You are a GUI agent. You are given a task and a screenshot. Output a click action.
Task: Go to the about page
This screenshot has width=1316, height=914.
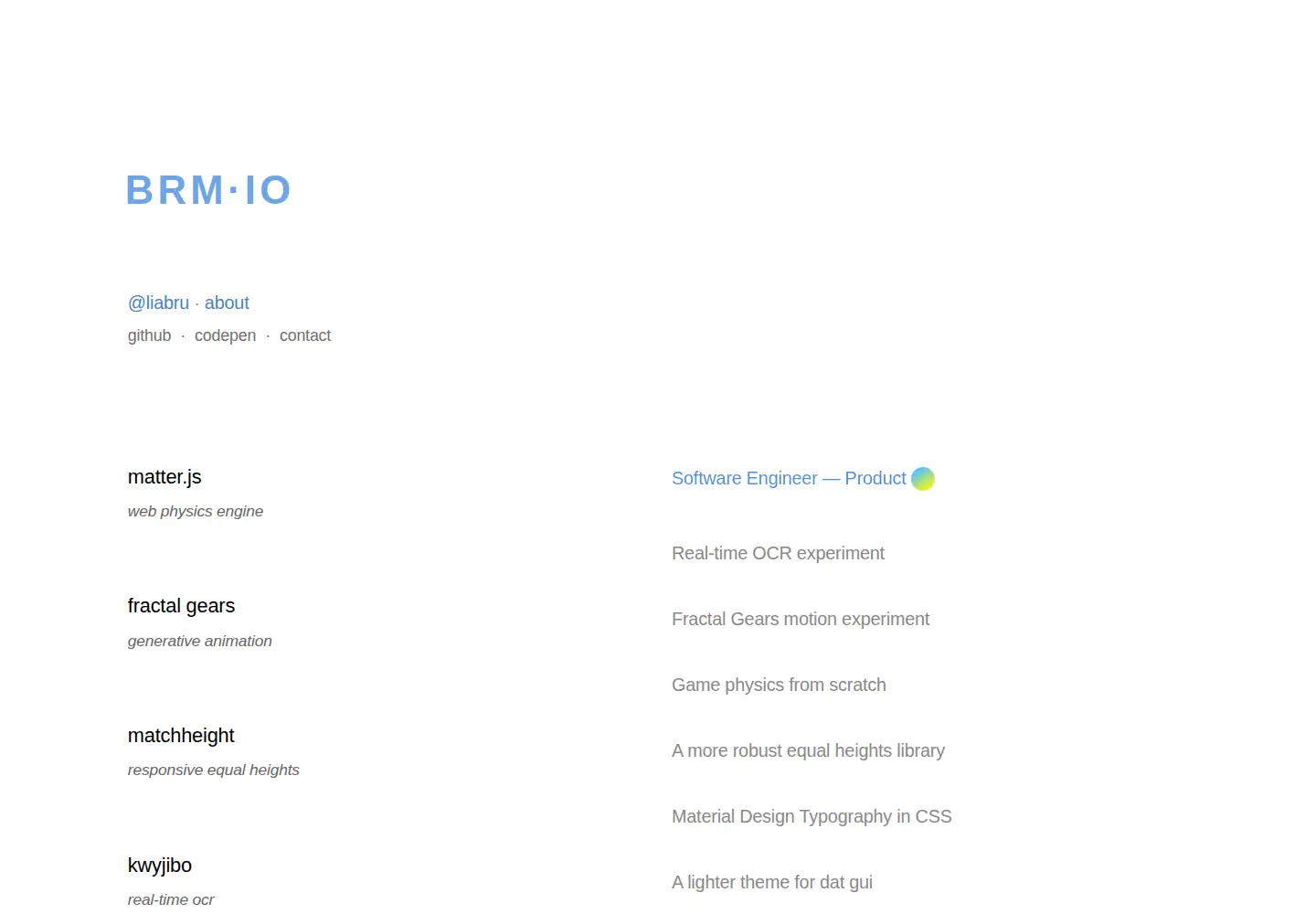[x=227, y=303]
